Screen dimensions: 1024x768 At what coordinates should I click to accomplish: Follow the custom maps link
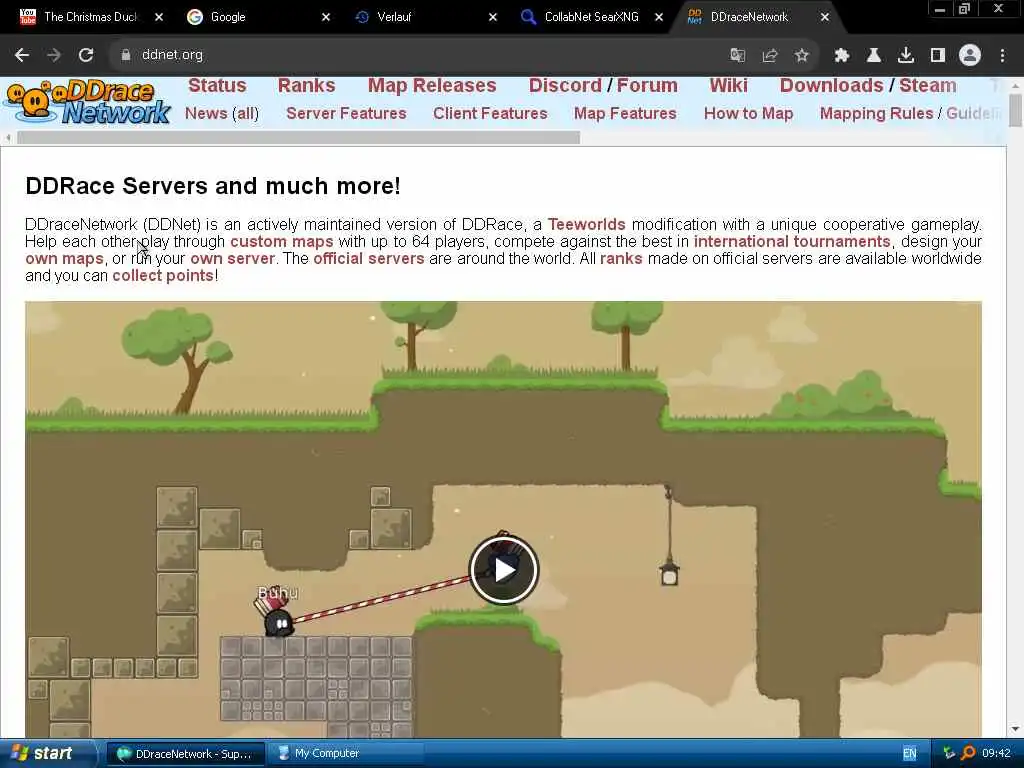pos(281,242)
